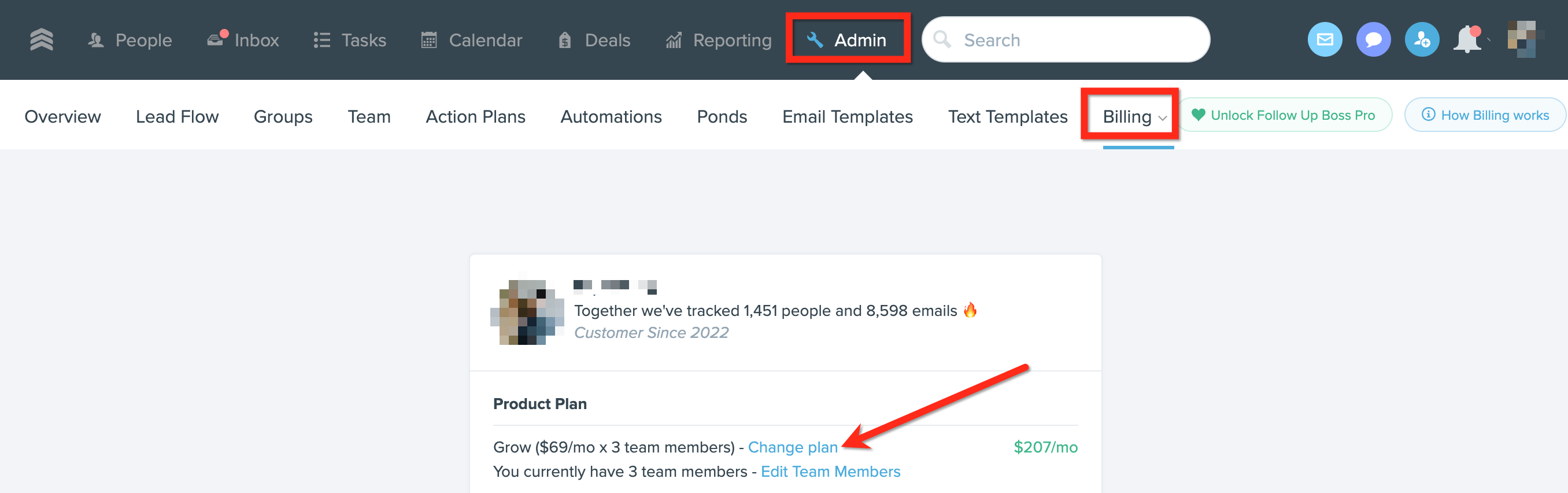The image size is (1568, 493).
Task: Click the How Billing works button
Action: click(x=1485, y=115)
